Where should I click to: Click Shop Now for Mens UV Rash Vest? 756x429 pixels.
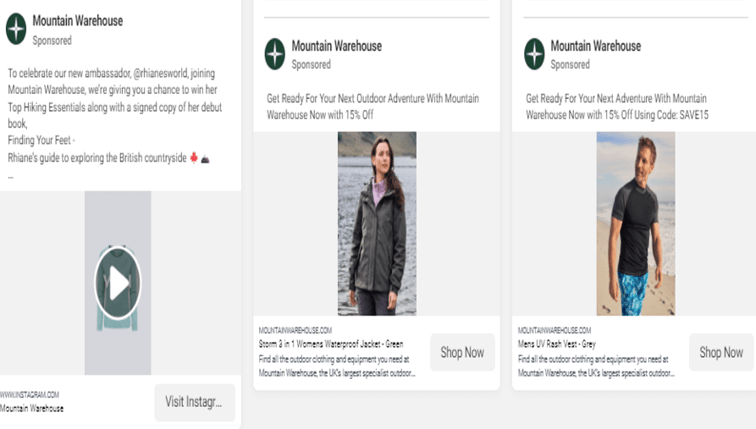point(721,352)
